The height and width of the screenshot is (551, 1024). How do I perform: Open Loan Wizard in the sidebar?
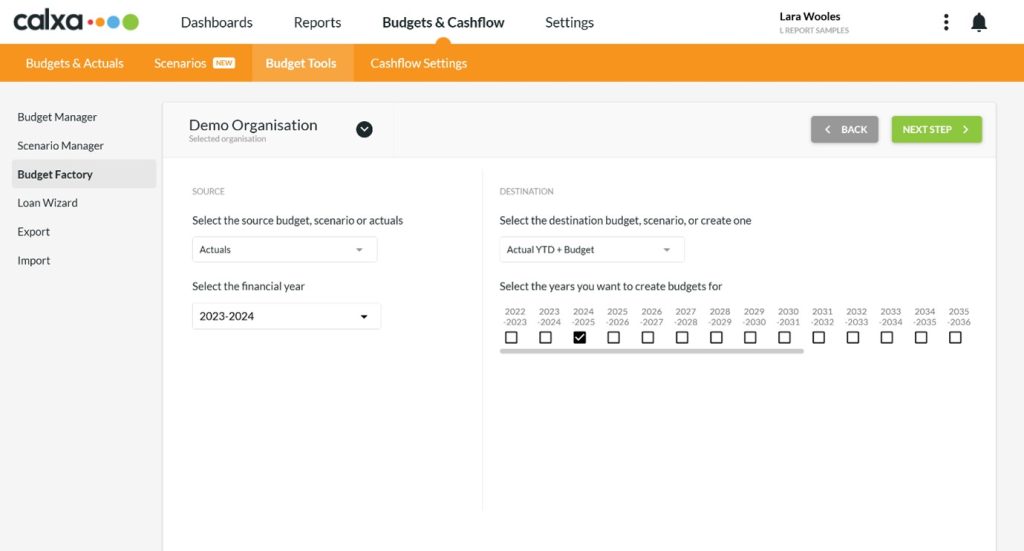(47, 203)
